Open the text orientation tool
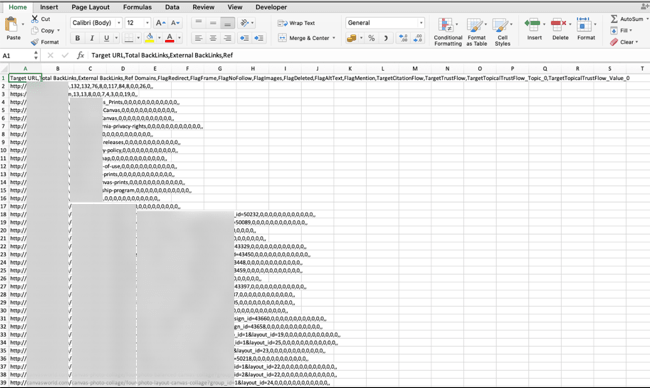 (x=245, y=23)
